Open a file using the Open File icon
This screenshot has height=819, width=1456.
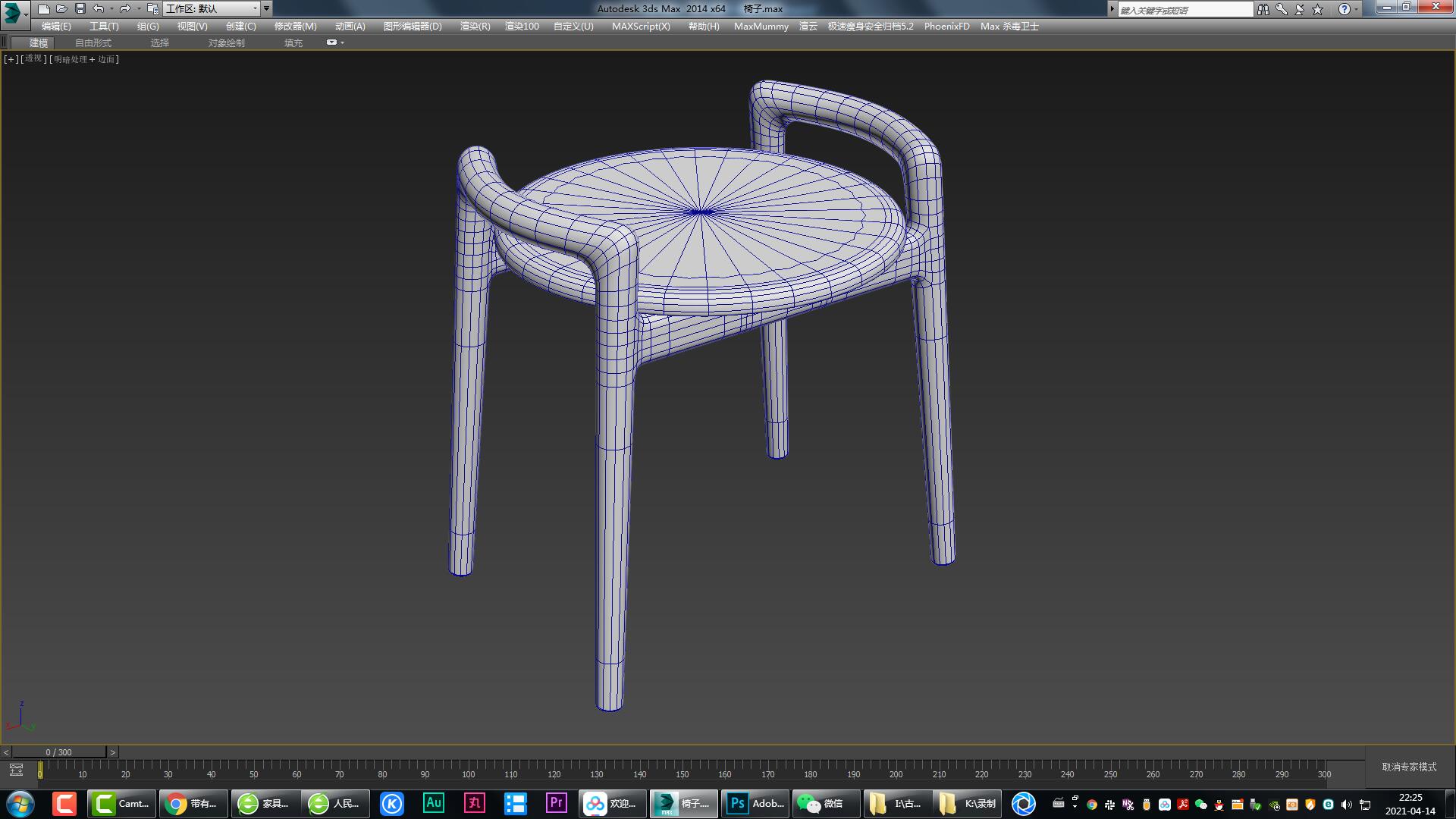(x=62, y=8)
